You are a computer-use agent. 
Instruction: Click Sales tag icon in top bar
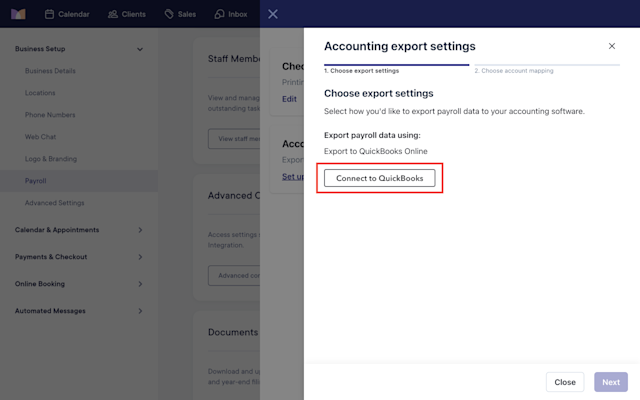(169, 14)
